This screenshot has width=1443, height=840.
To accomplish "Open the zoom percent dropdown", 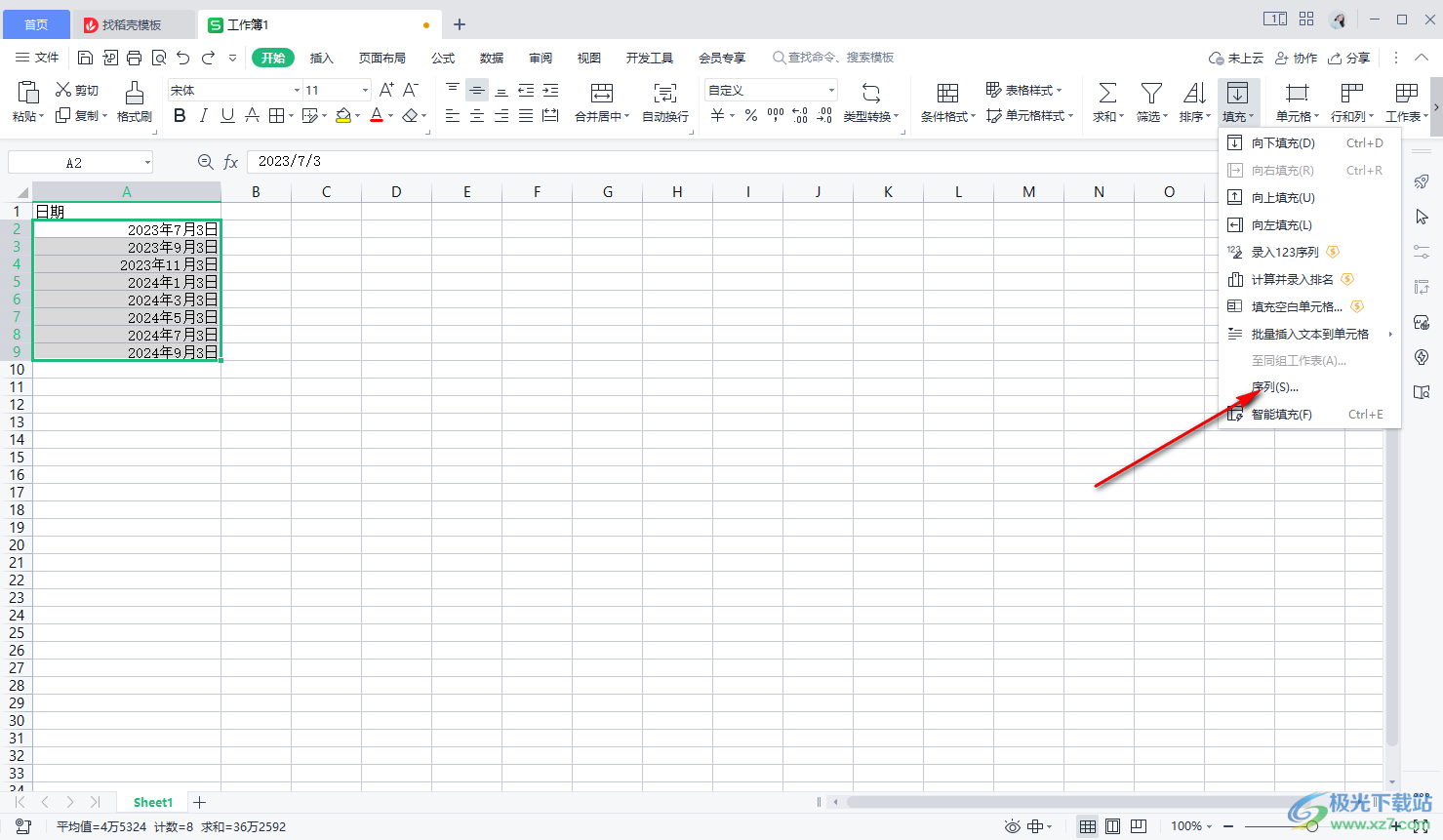I will coord(1210,826).
